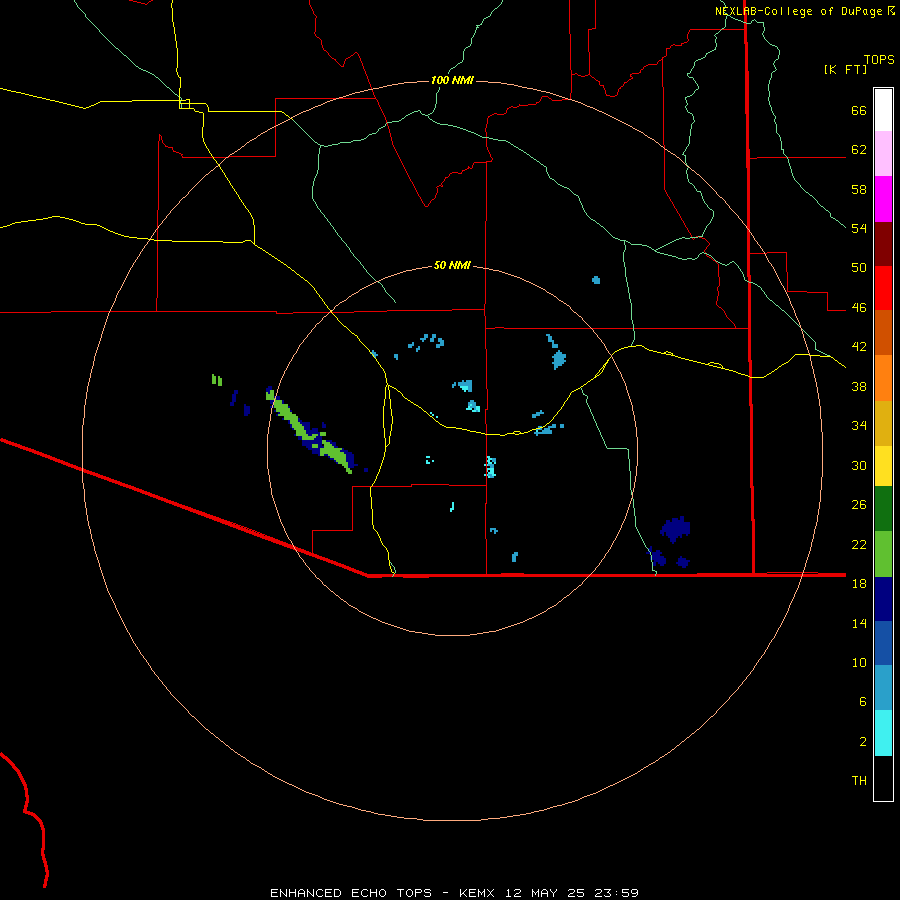The width and height of the screenshot is (900, 900).
Task: Click the light pink legend swatch
Action: coord(883,154)
